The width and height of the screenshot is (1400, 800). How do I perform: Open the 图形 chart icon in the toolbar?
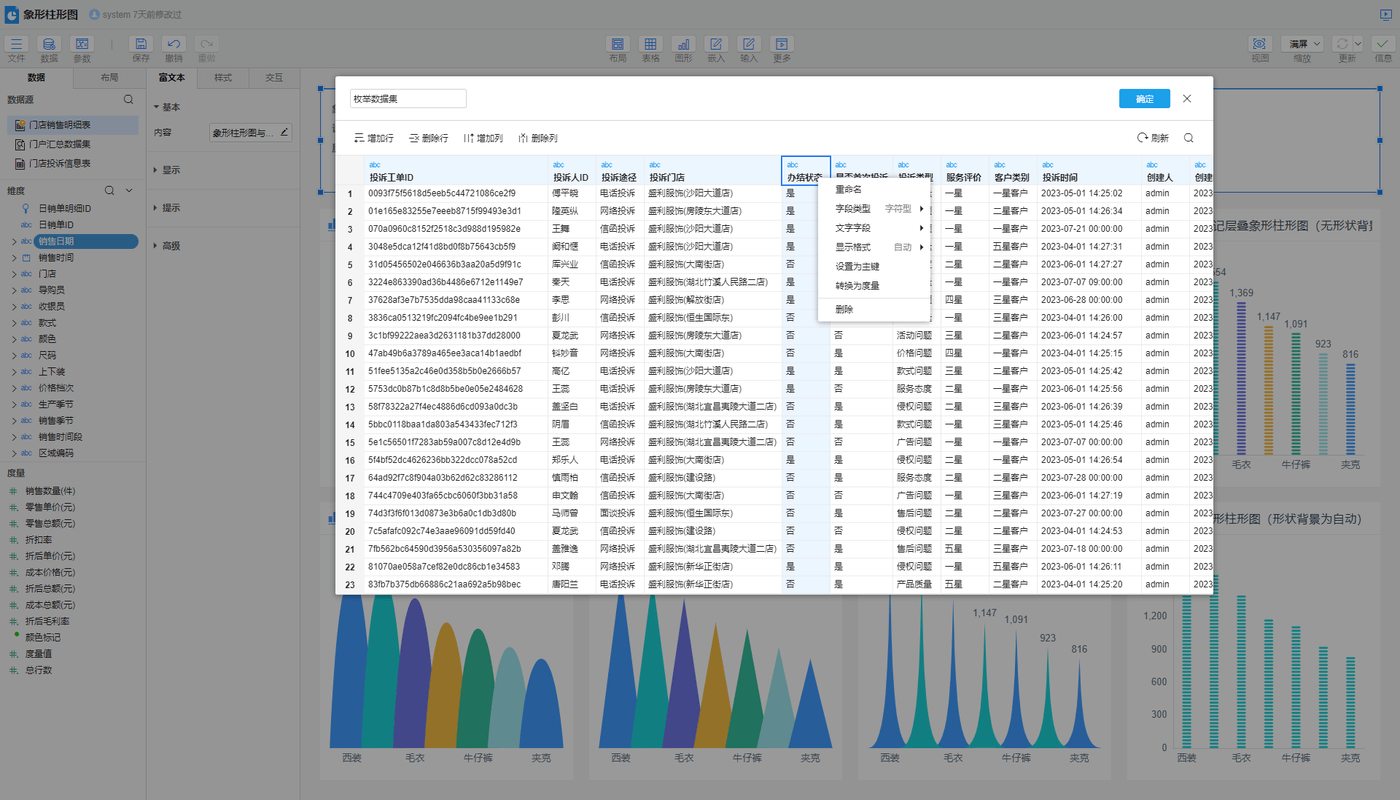(683, 44)
